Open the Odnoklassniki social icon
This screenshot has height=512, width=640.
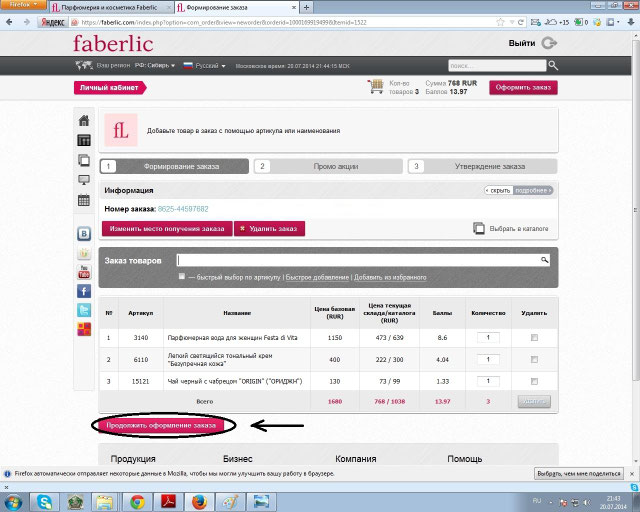coord(84,253)
